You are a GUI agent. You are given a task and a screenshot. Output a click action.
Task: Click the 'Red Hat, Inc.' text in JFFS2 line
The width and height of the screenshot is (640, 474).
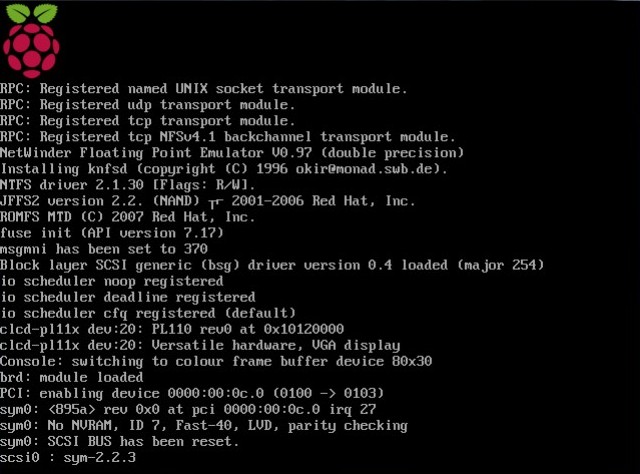pyautogui.click(x=364, y=201)
